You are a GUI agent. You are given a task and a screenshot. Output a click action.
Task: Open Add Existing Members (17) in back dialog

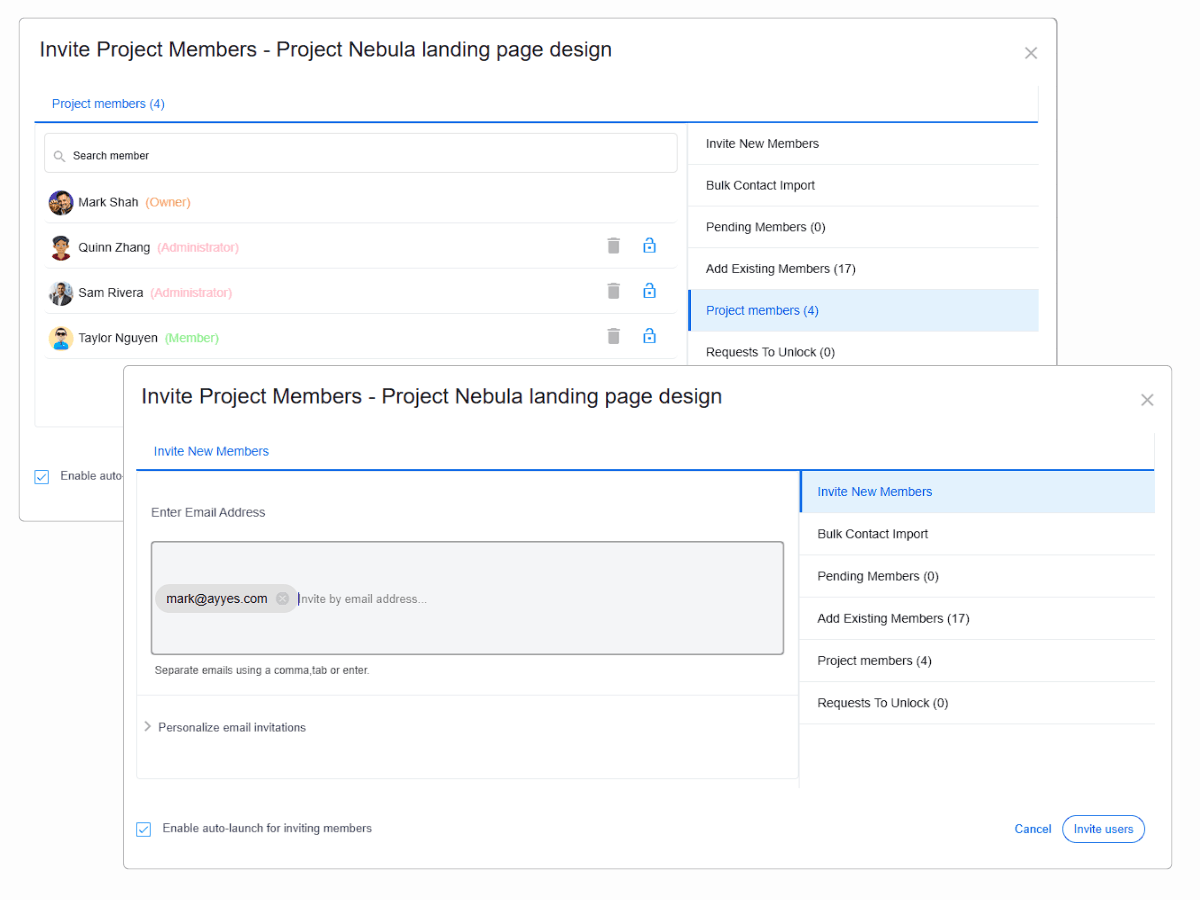pyautogui.click(x=863, y=269)
